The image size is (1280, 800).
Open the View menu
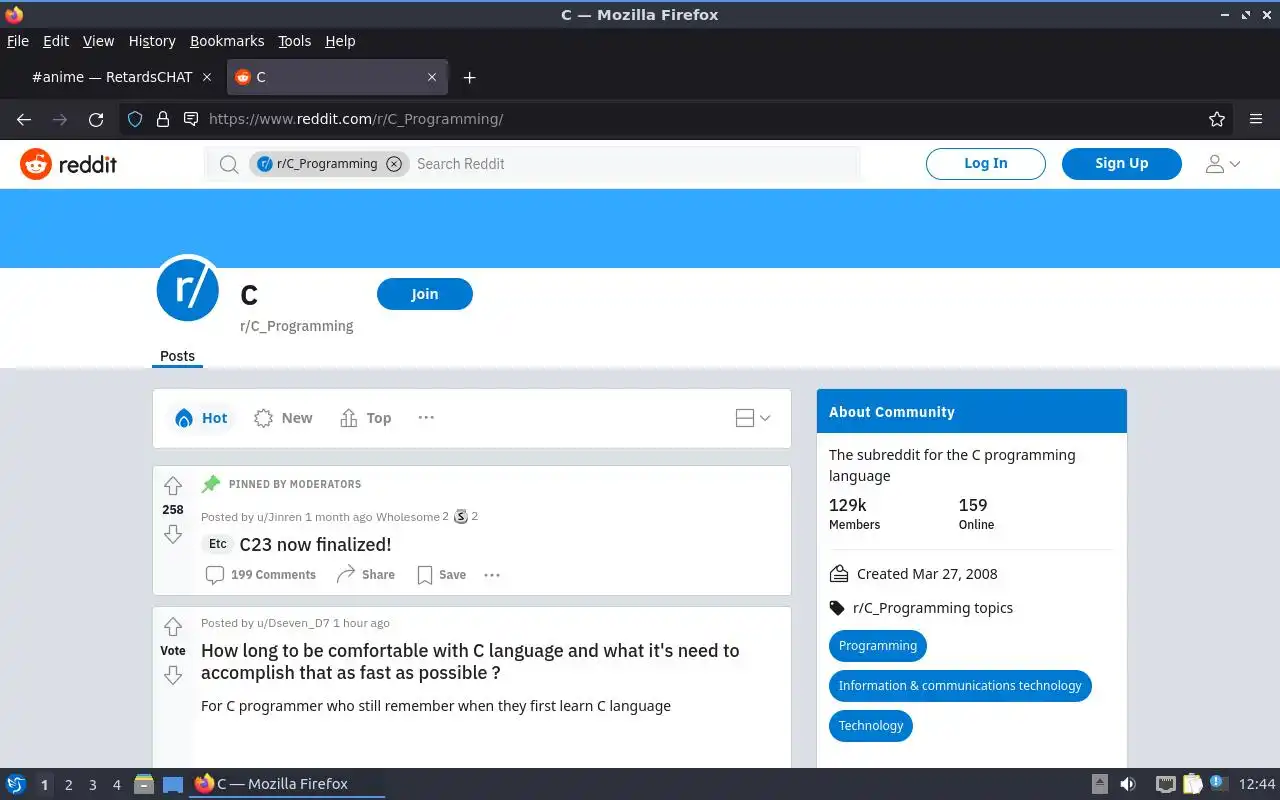click(98, 41)
